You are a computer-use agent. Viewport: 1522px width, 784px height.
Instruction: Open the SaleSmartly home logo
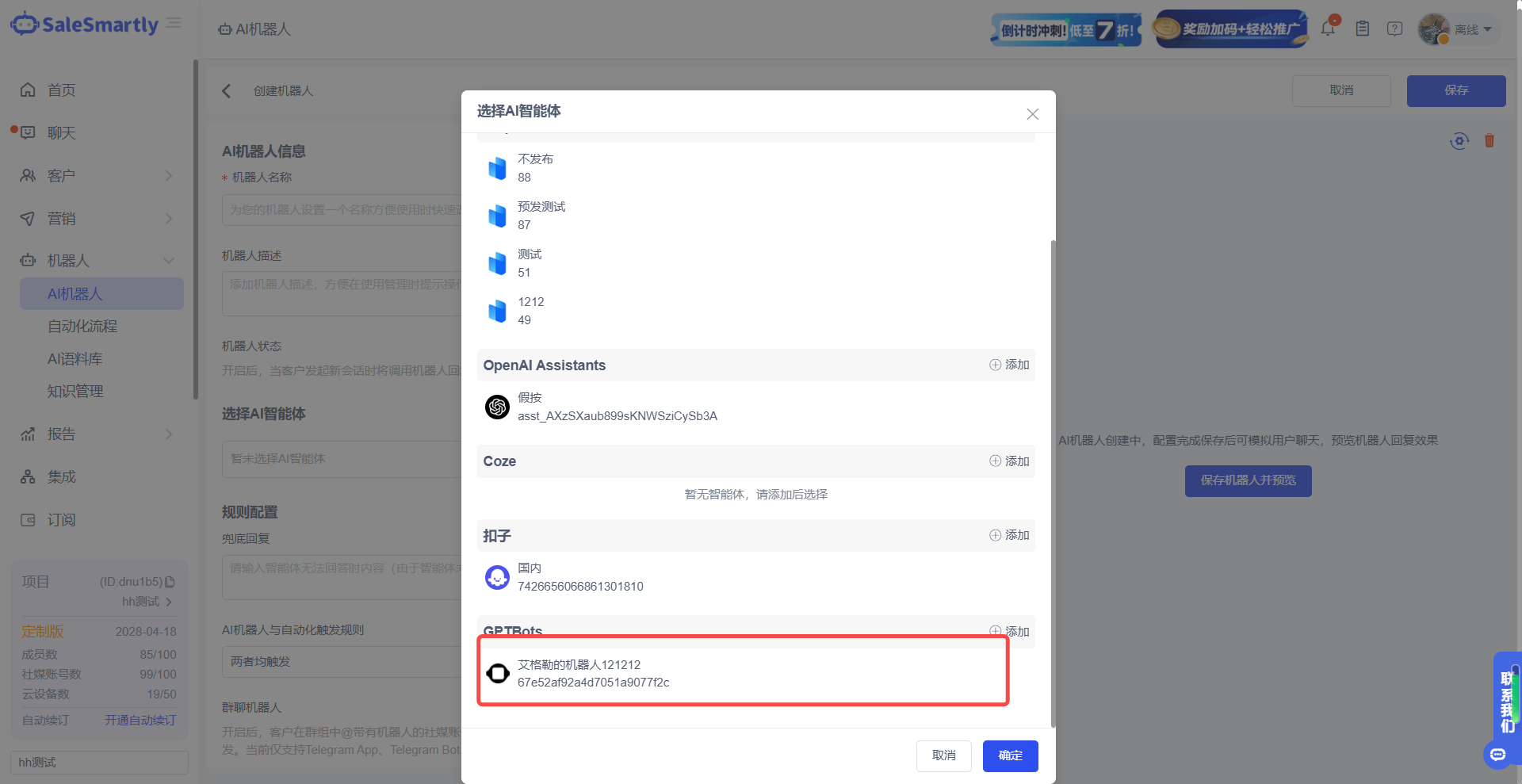tap(84, 24)
